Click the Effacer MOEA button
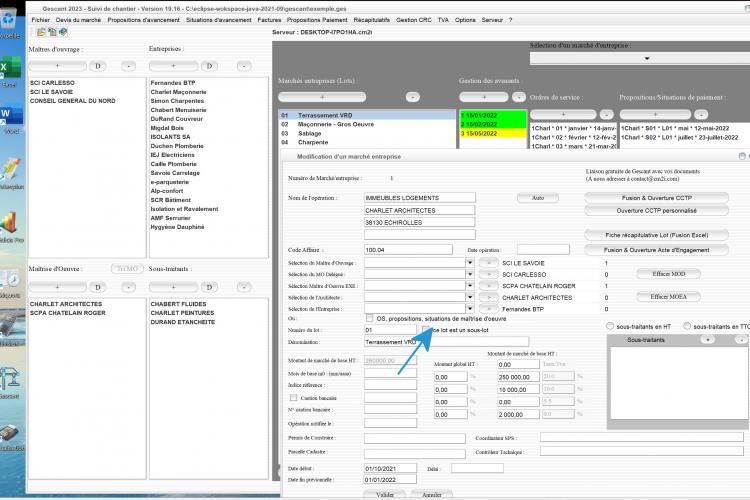The height and width of the screenshot is (500, 750). click(669, 297)
